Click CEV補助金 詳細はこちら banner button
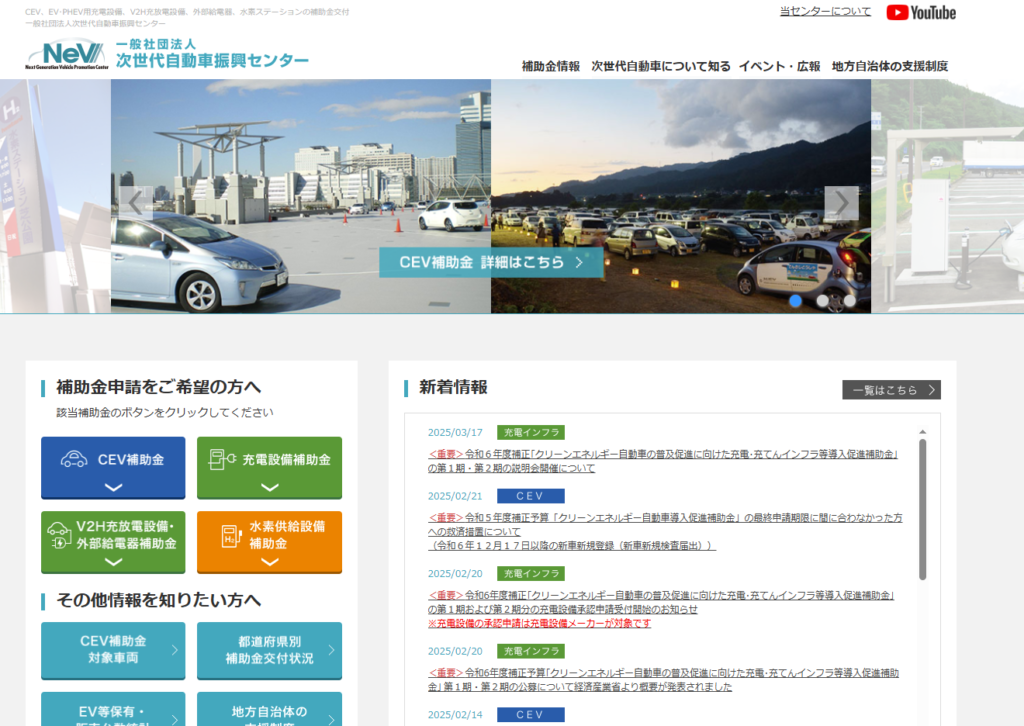Image resolution: width=1024 pixels, height=726 pixels. tap(491, 262)
